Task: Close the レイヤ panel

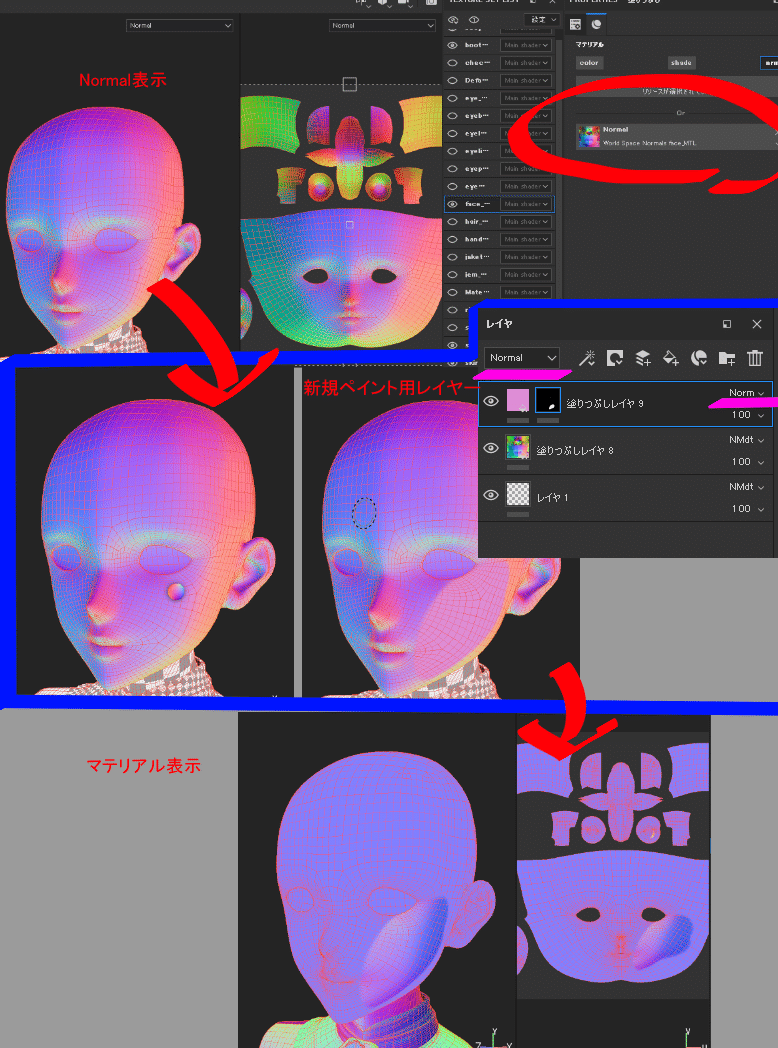Action: tap(757, 324)
